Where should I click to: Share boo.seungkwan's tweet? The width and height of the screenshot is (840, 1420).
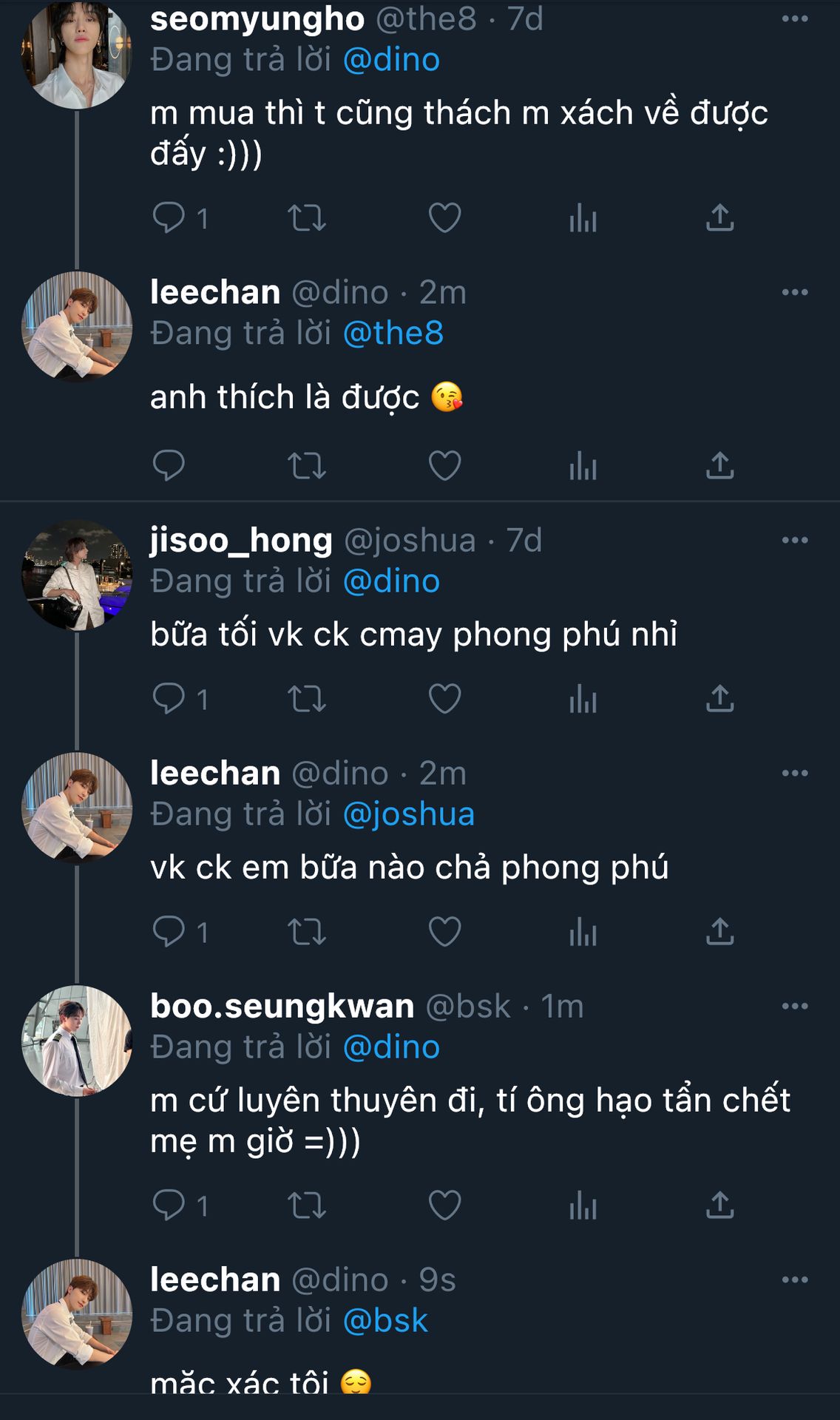point(719,1205)
